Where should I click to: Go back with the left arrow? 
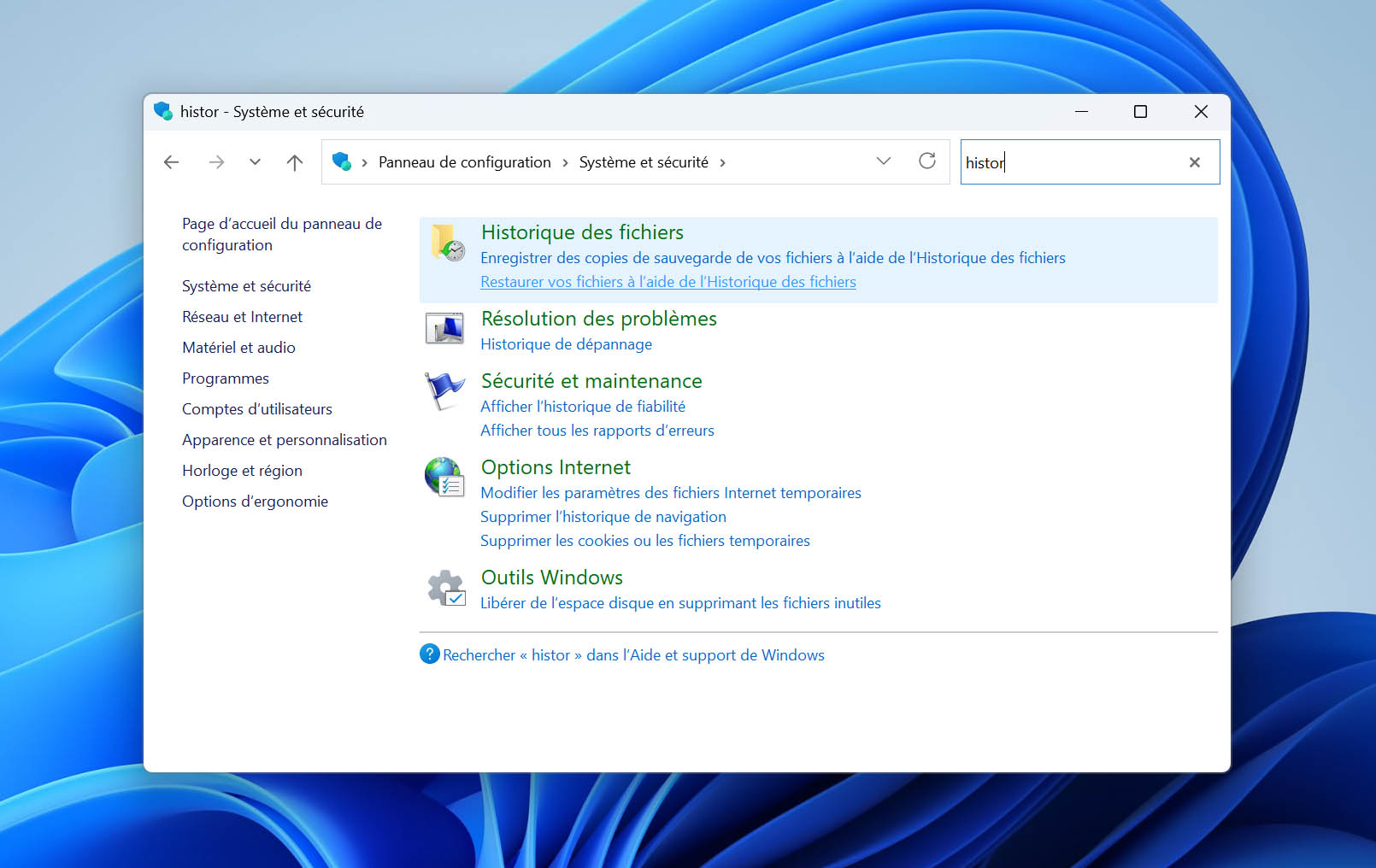pyautogui.click(x=172, y=162)
